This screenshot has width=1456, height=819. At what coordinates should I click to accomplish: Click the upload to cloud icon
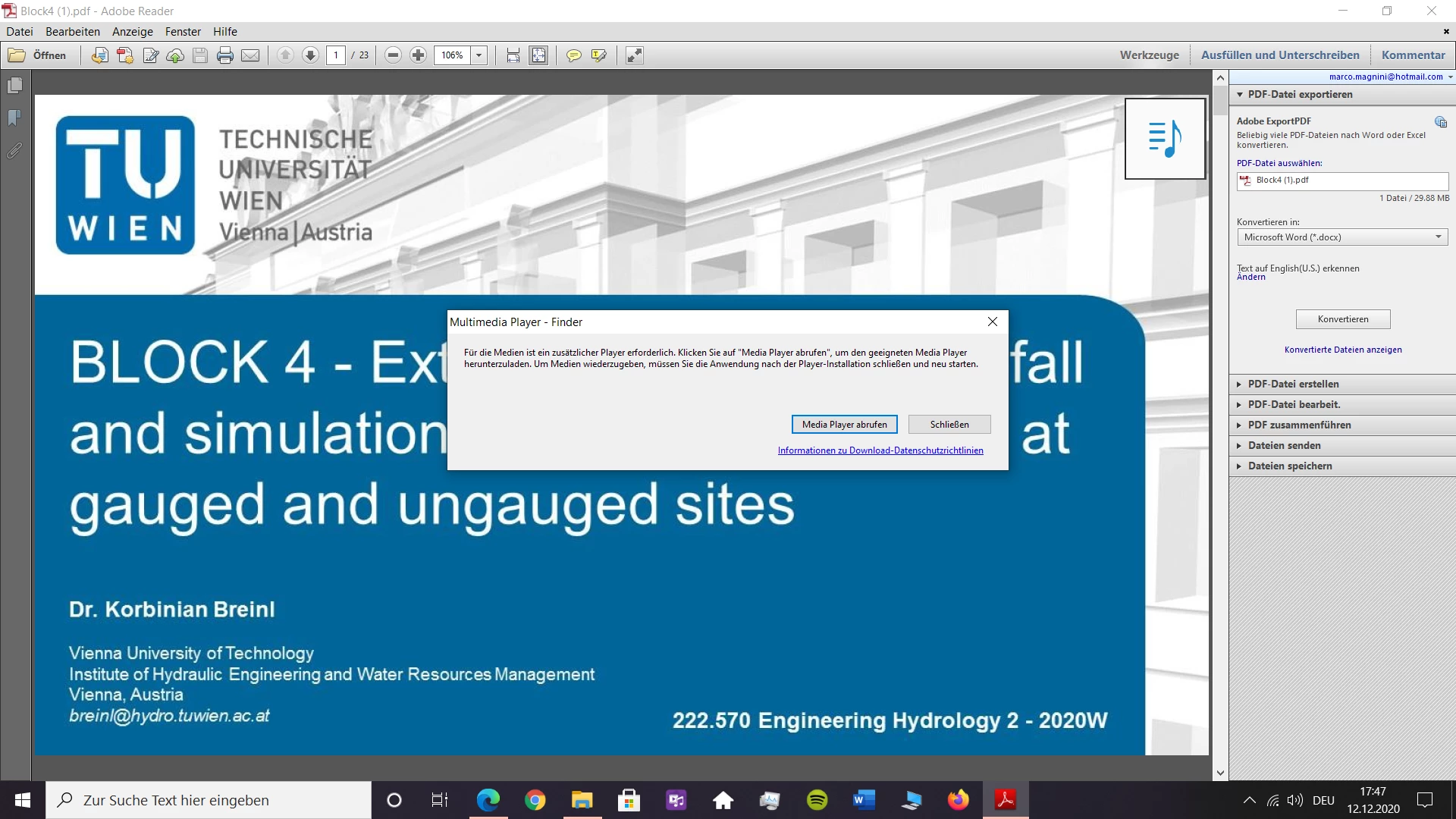(x=175, y=55)
